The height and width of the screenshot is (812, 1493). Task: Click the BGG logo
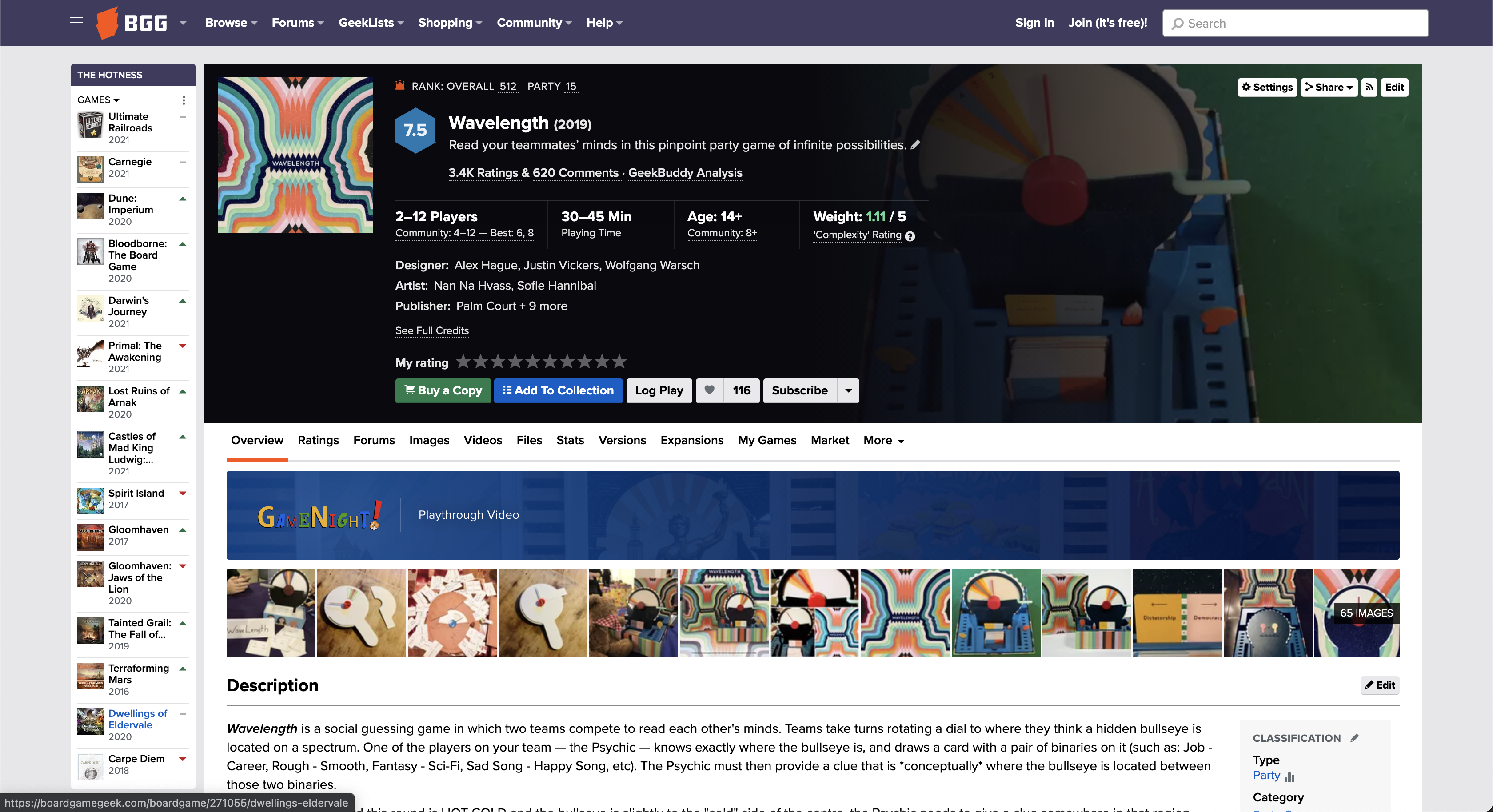(x=132, y=23)
